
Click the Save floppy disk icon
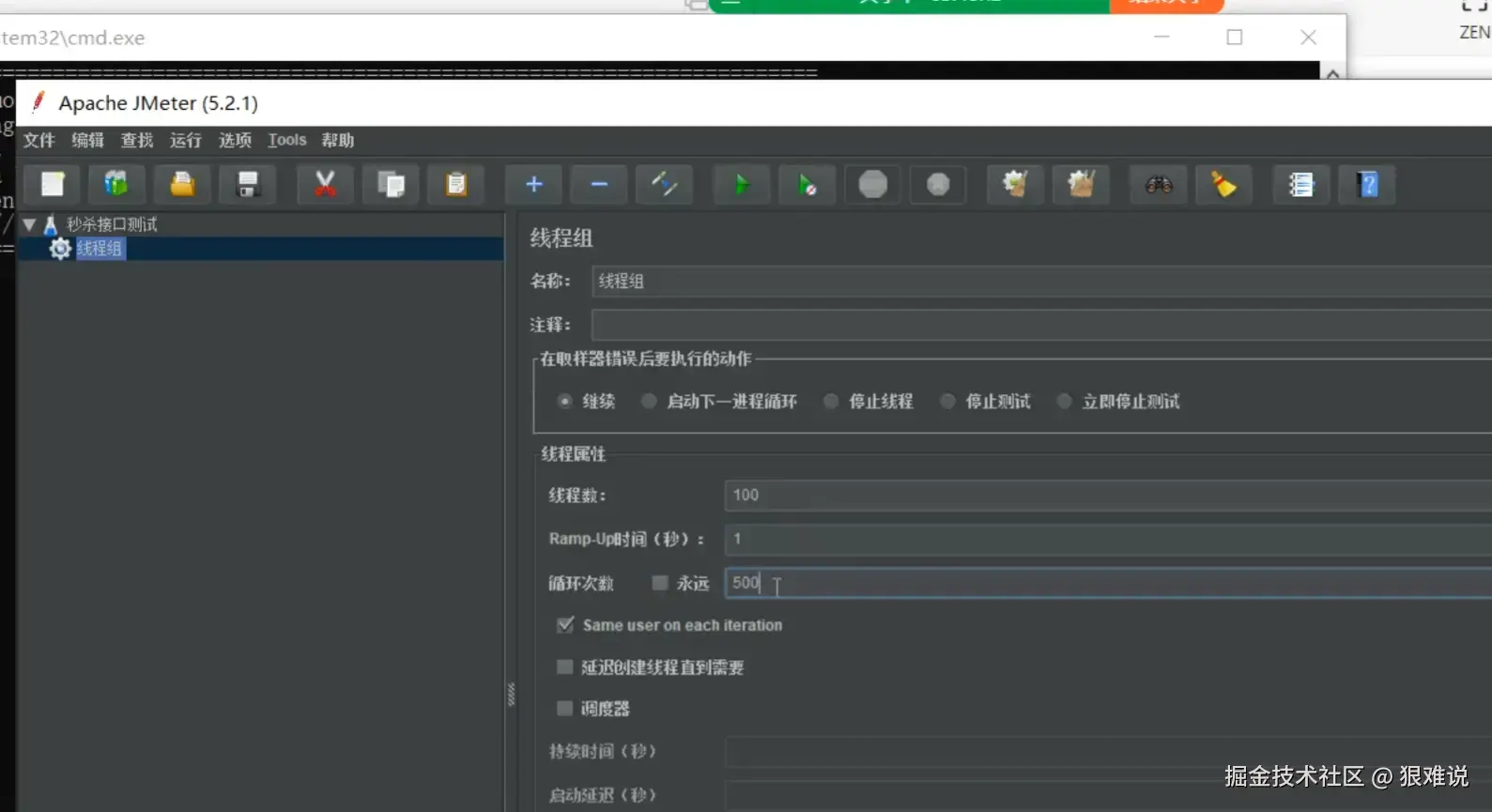coord(248,184)
